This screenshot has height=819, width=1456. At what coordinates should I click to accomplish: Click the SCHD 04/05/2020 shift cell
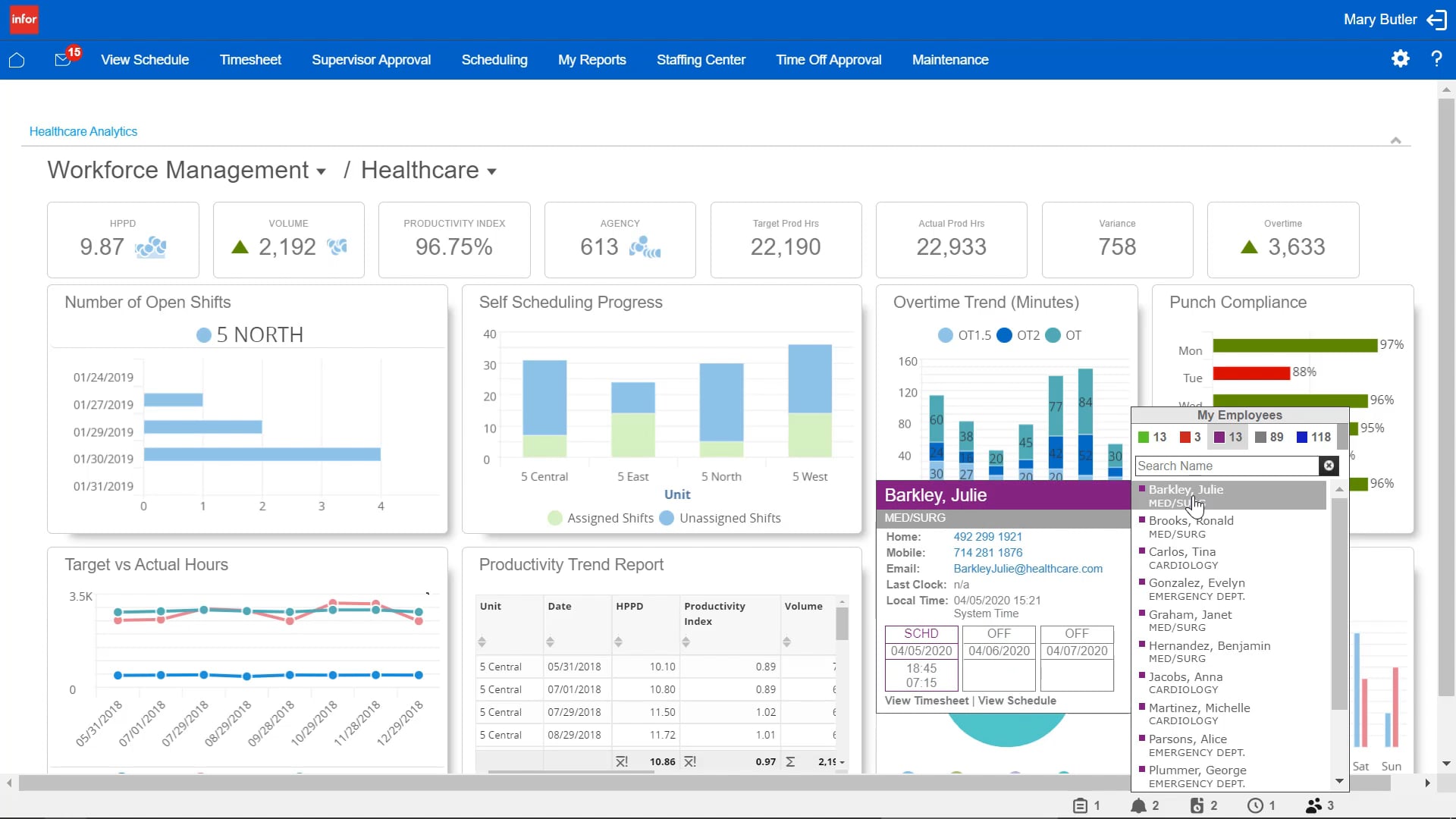point(921,658)
